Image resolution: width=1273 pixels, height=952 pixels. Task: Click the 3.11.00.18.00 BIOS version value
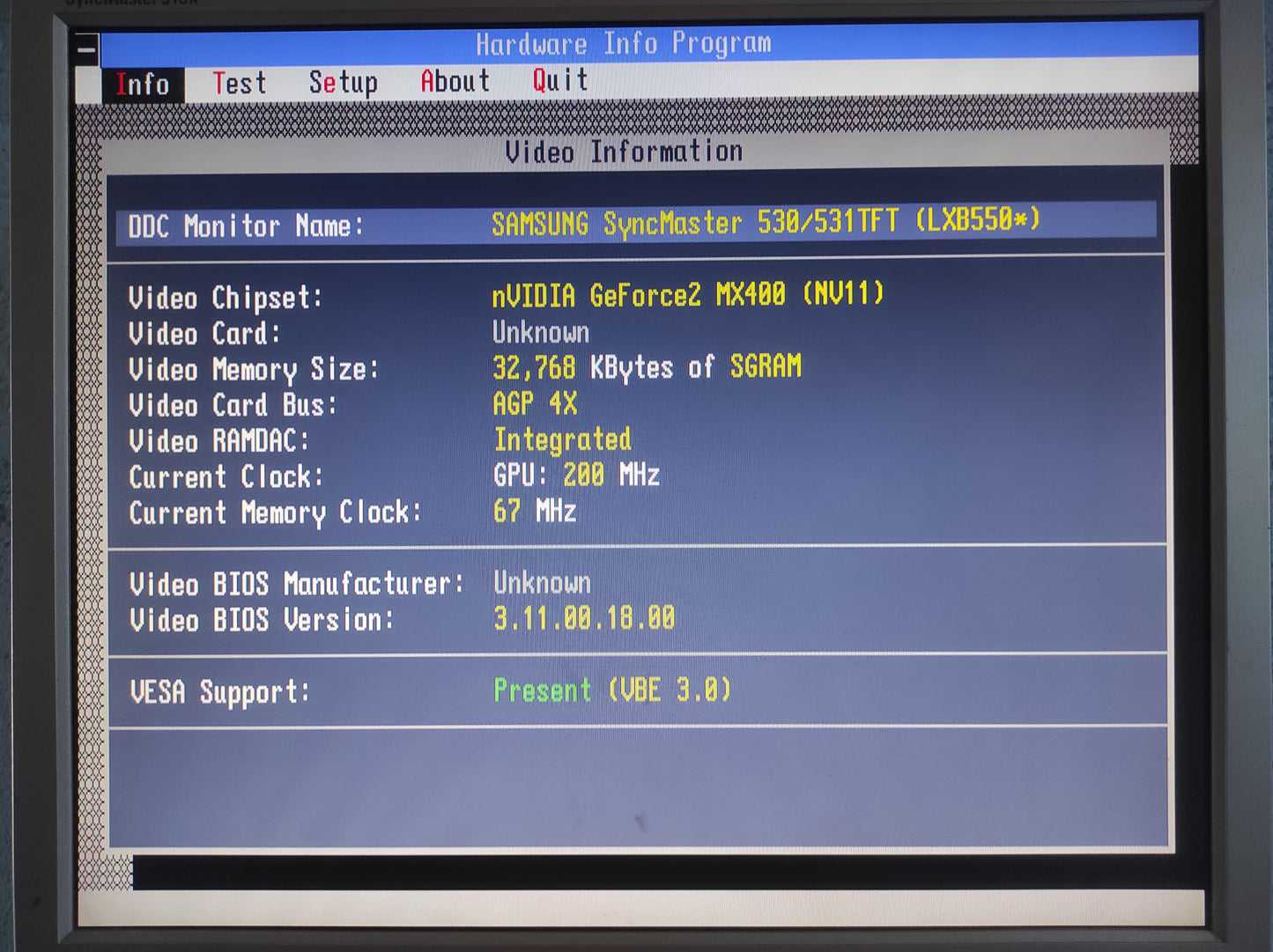tap(584, 618)
